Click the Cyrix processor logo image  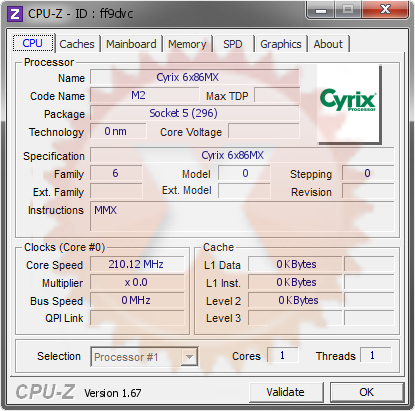349,104
